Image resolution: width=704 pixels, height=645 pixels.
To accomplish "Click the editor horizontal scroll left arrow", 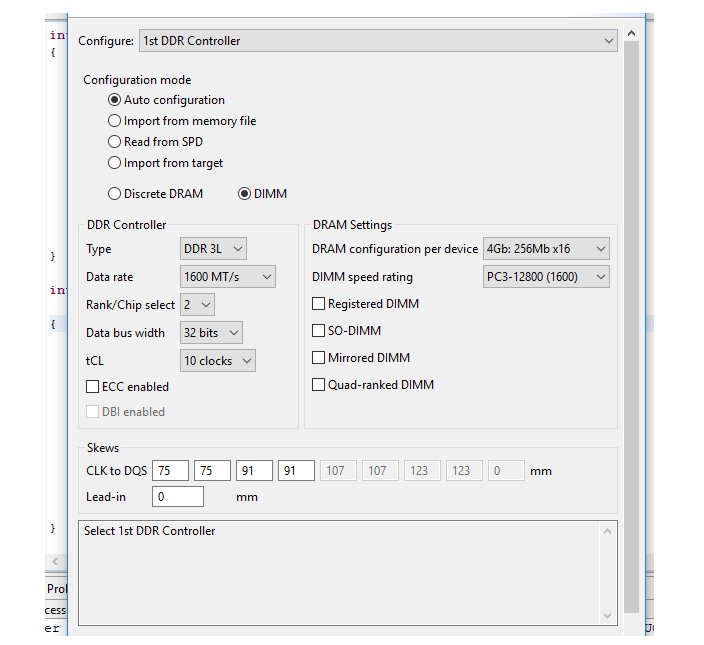I will pyautogui.click(x=55, y=561).
